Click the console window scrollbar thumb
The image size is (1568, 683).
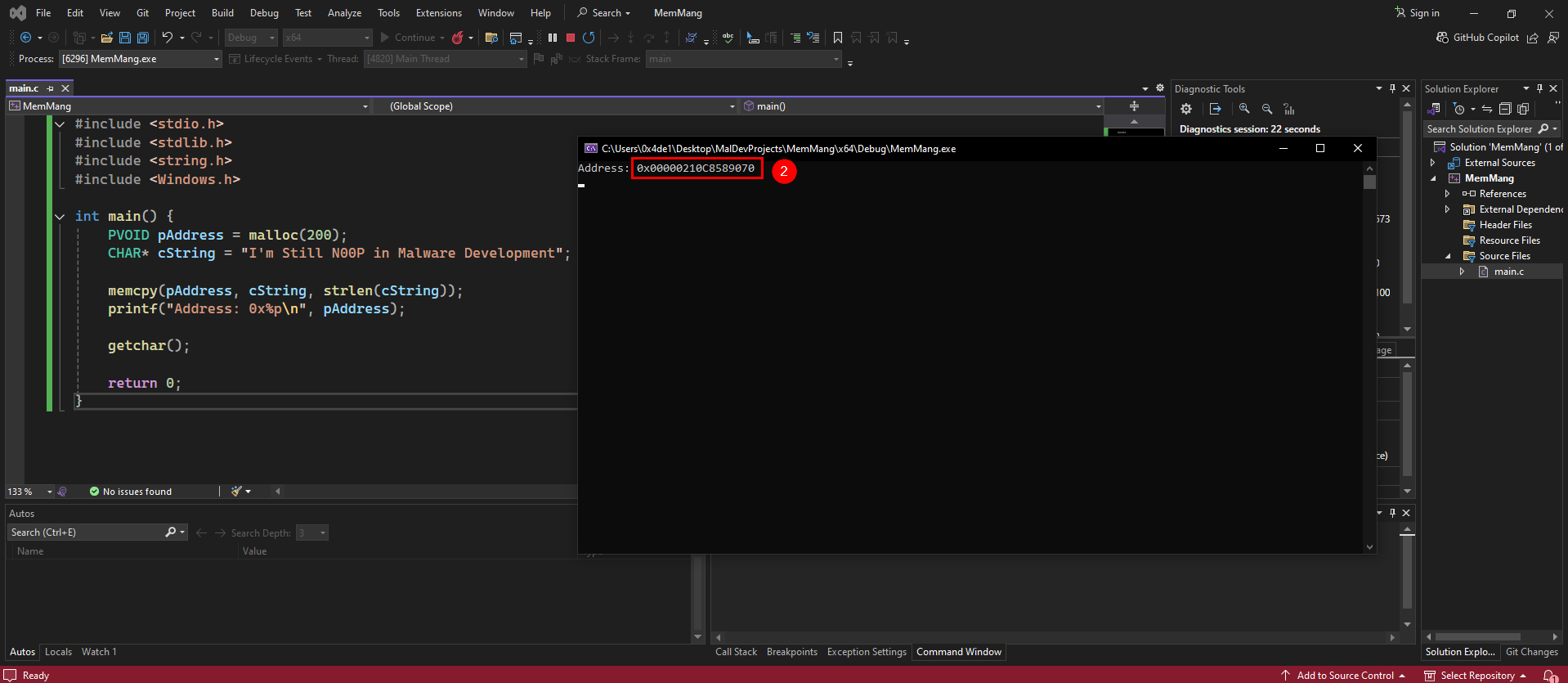pos(1369,182)
